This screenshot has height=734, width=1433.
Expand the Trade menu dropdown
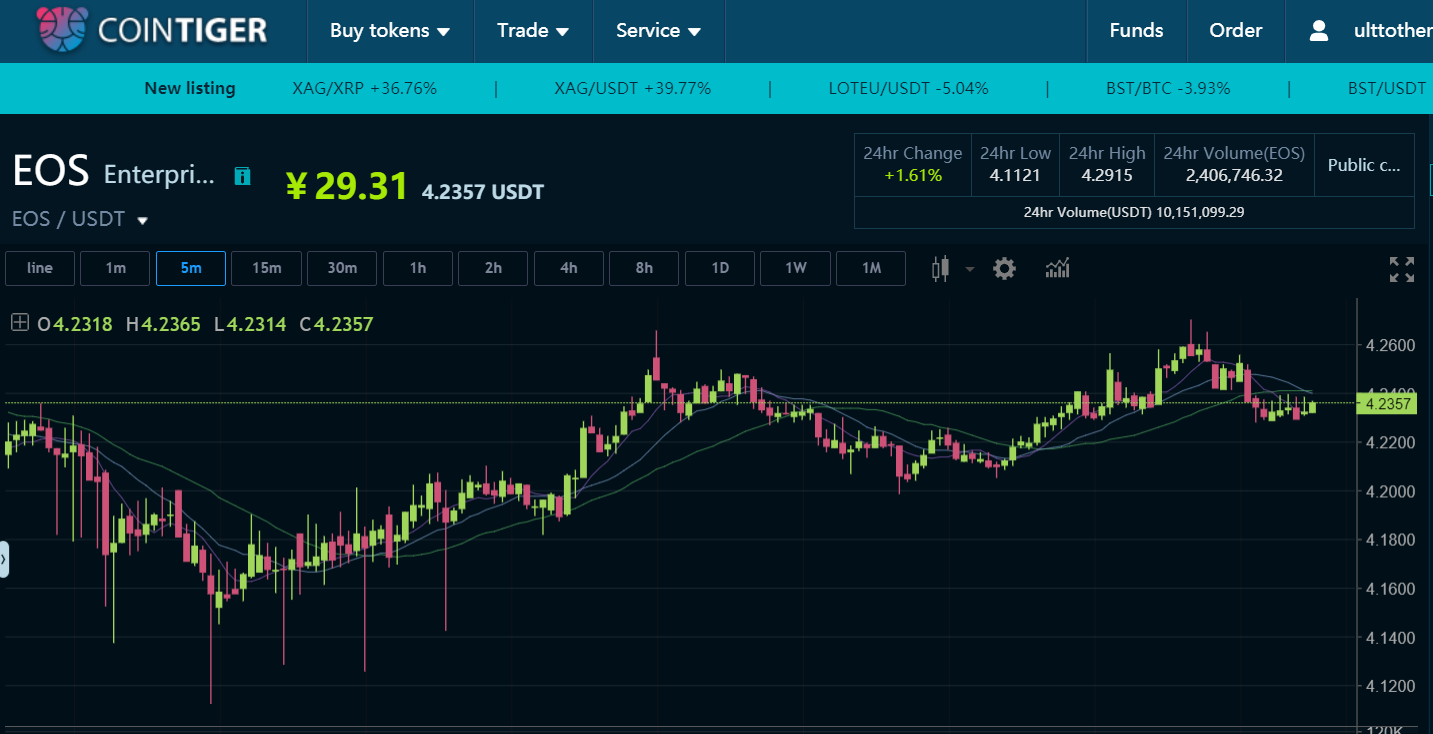[533, 30]
